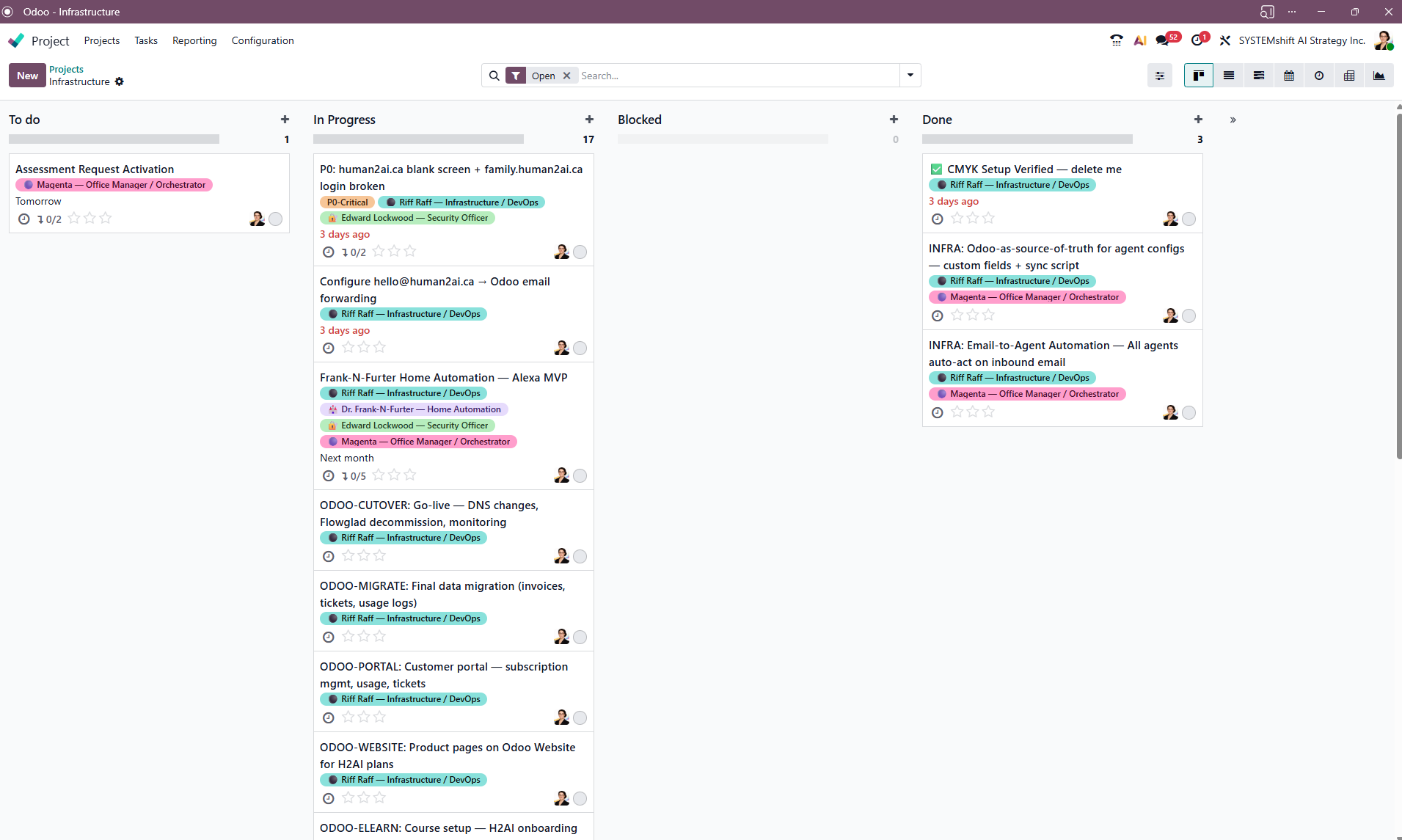Open the conversations icon with 52 badge
This screenshot has height=840, width=1402.
1163,40
